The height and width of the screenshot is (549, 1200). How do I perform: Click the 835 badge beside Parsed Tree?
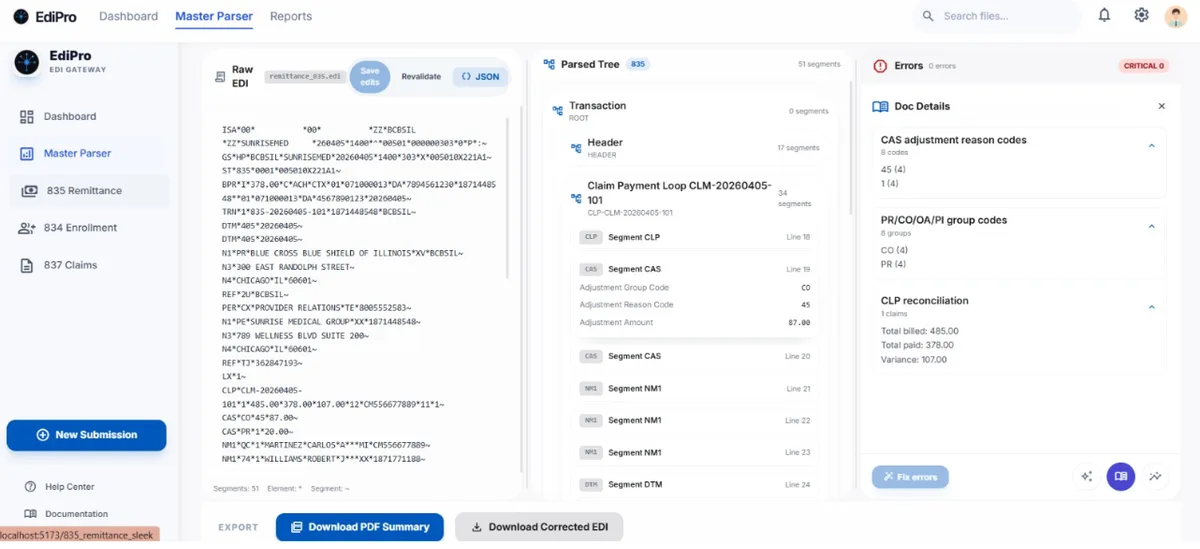638,64
